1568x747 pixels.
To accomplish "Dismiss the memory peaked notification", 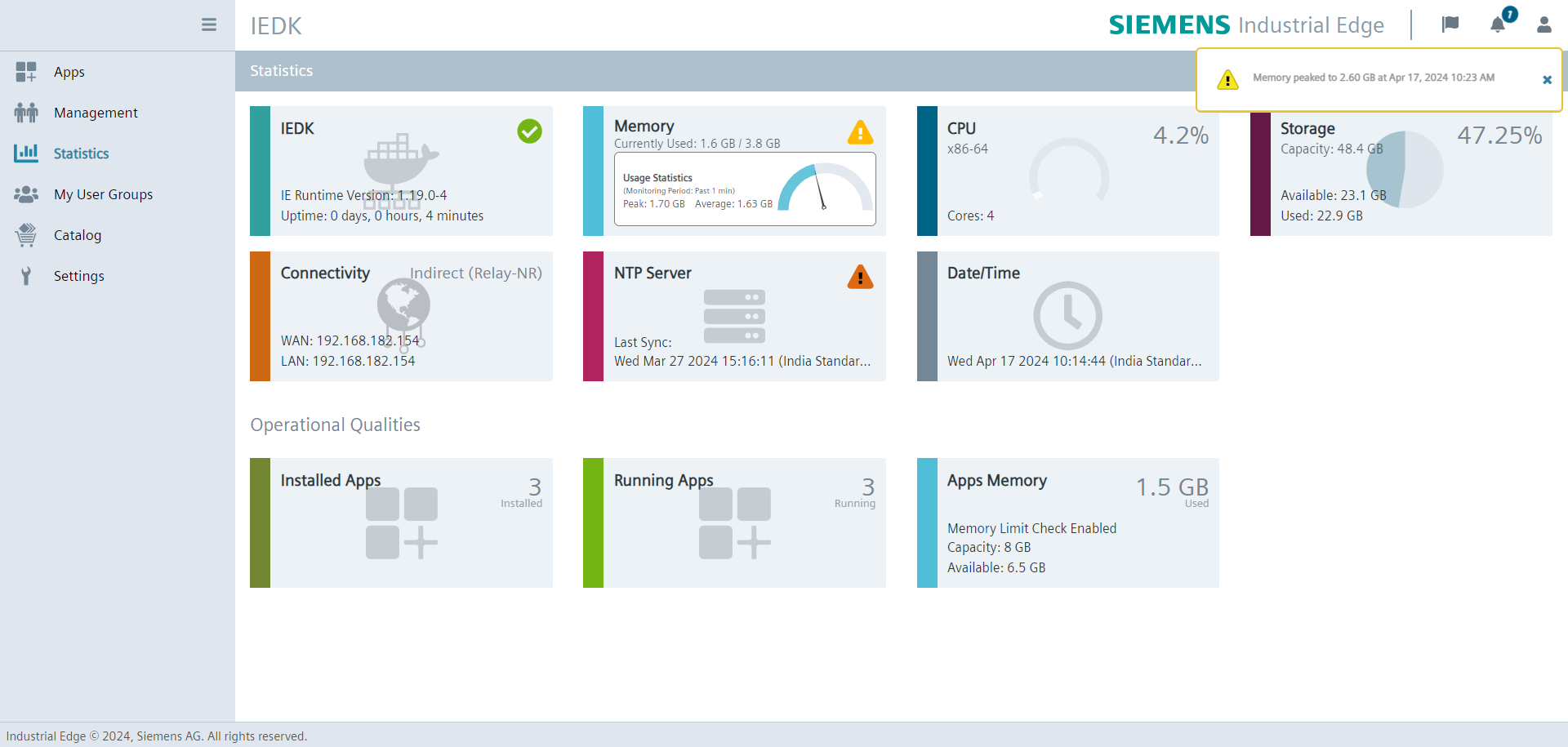I will [x=1547, y=80].
